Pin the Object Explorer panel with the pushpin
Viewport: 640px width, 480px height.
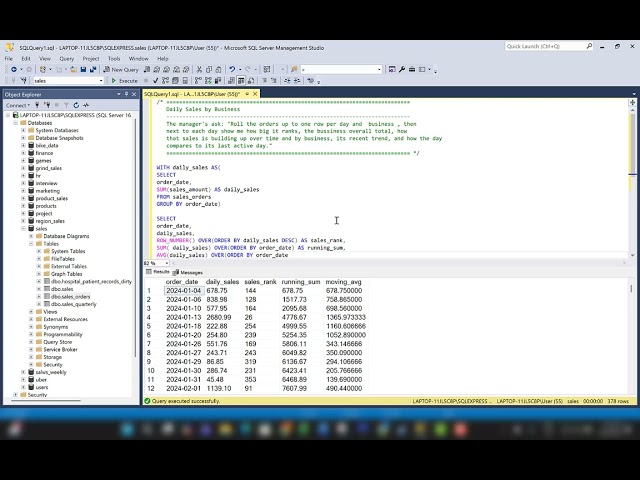click(127, 94)
